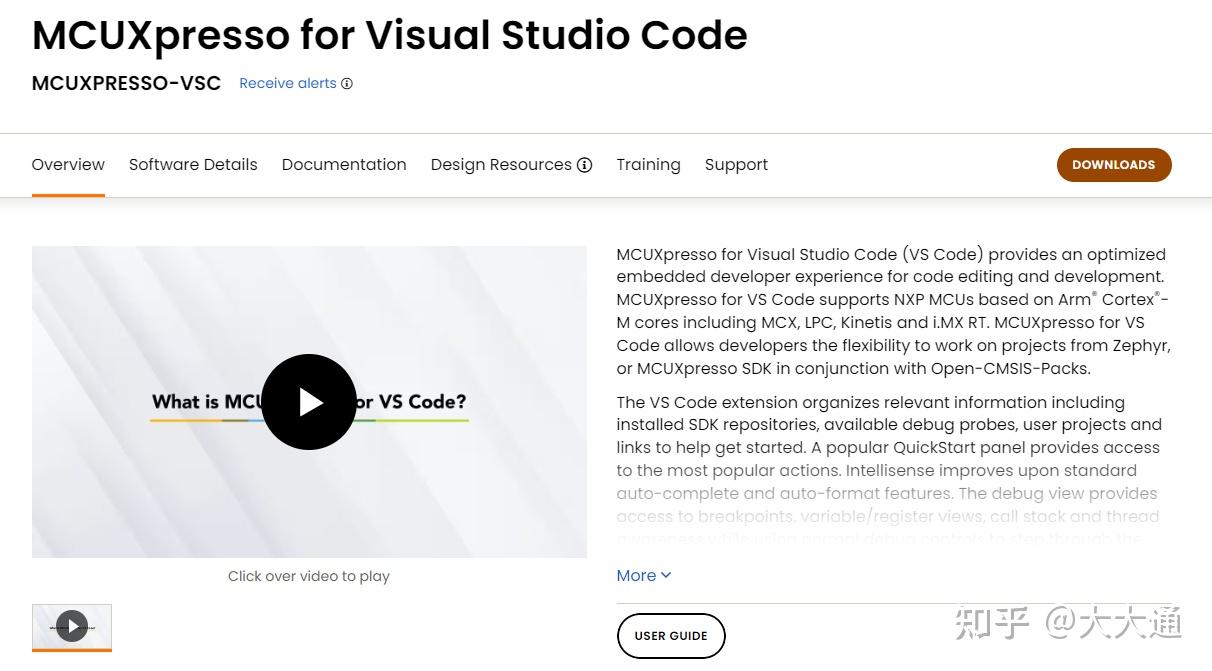Click the info icon beside Receive alerts
This screenshot has width=1212, height=671.
tap(347, 84)
